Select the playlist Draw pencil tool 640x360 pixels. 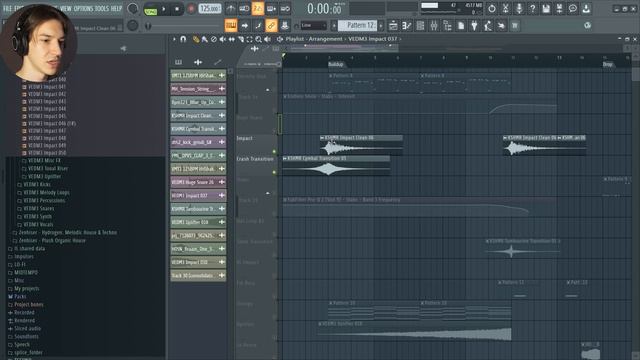[196, 39]
